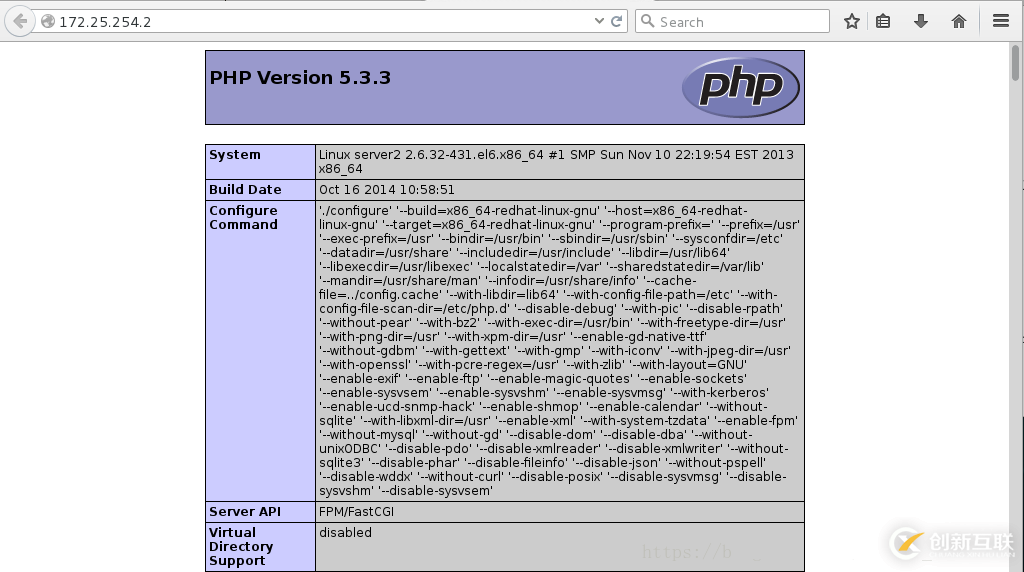
Task: Click the Server API row label
Action: coord(245,511)
